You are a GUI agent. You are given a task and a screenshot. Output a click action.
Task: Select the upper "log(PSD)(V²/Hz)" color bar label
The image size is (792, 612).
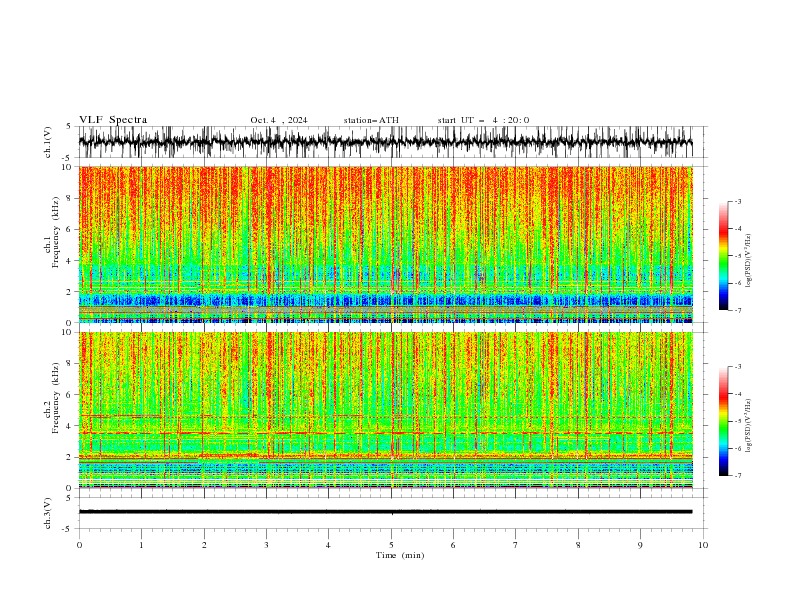tap(748, 261)
